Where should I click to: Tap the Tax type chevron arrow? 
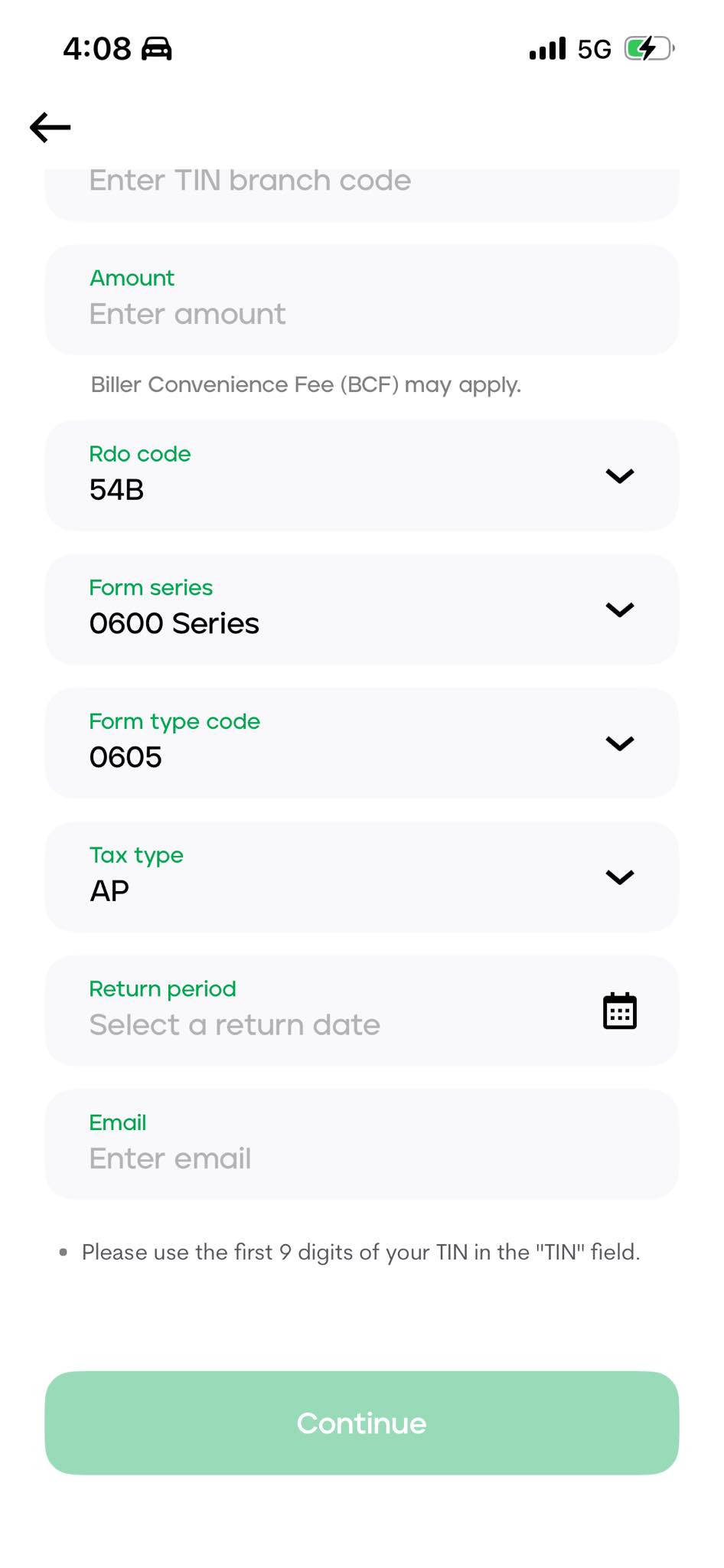pyautogui.click(x=620, y=877)
